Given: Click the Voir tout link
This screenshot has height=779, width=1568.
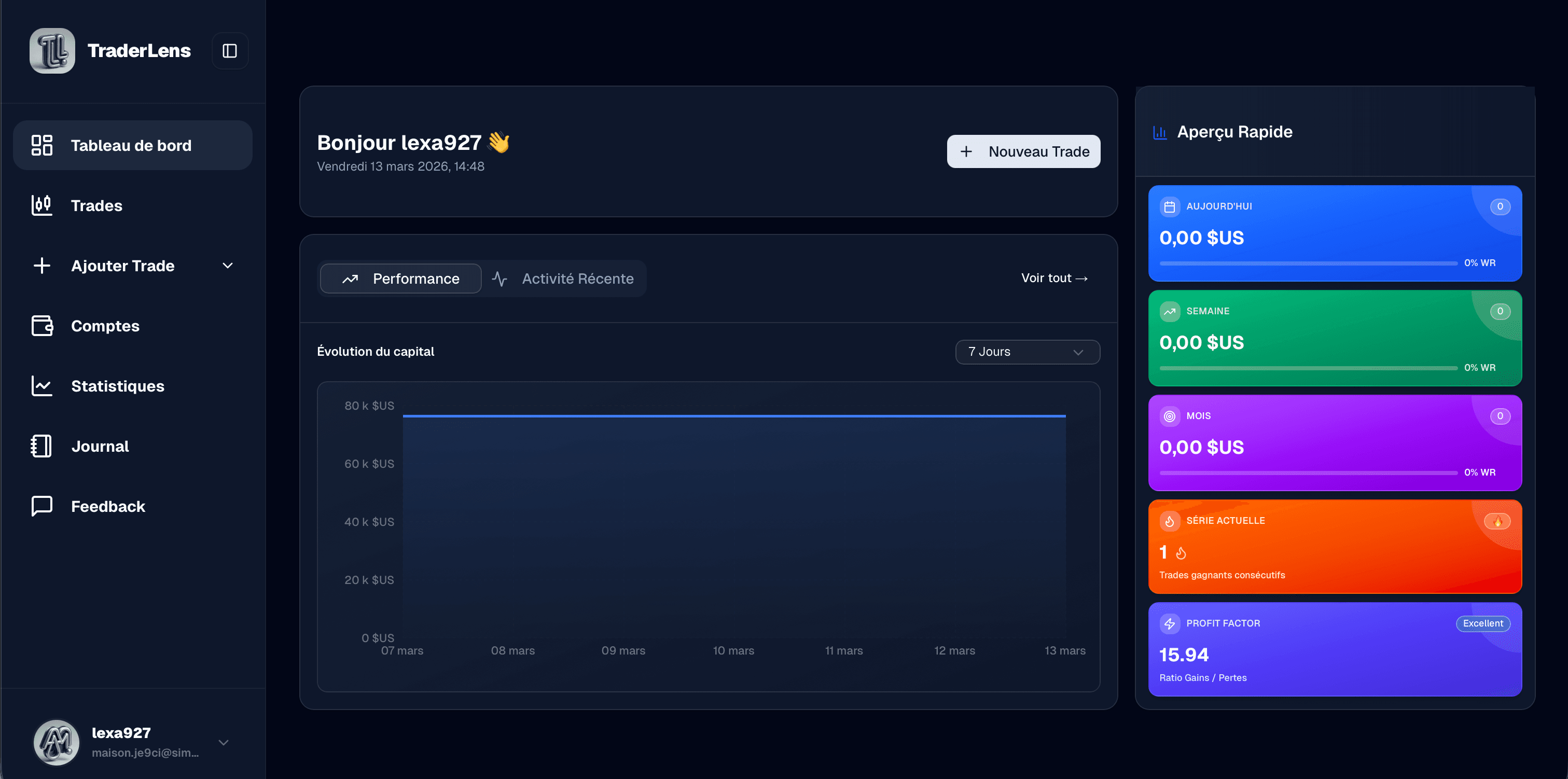Looking at the screenshot, I should (x=1053, y=277).
